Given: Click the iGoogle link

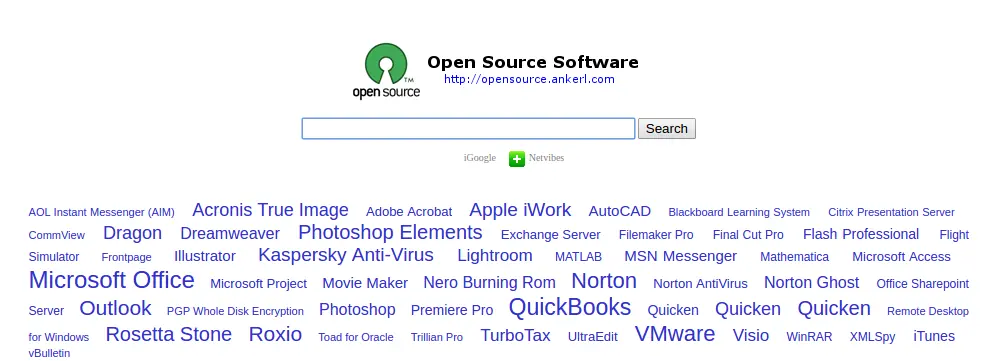Looking at the screenshot, I should pyautogui.click(x=479, y=158).
